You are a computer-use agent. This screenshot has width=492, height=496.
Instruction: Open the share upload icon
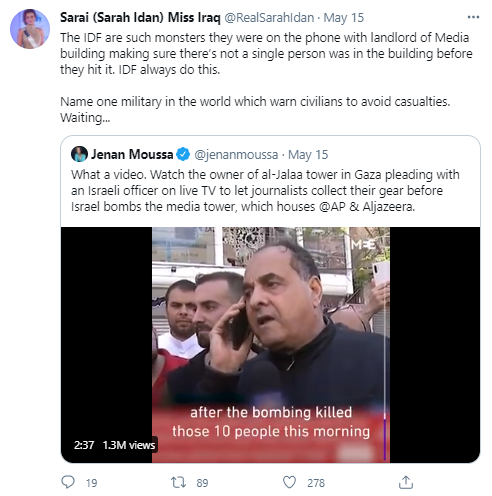406,482
